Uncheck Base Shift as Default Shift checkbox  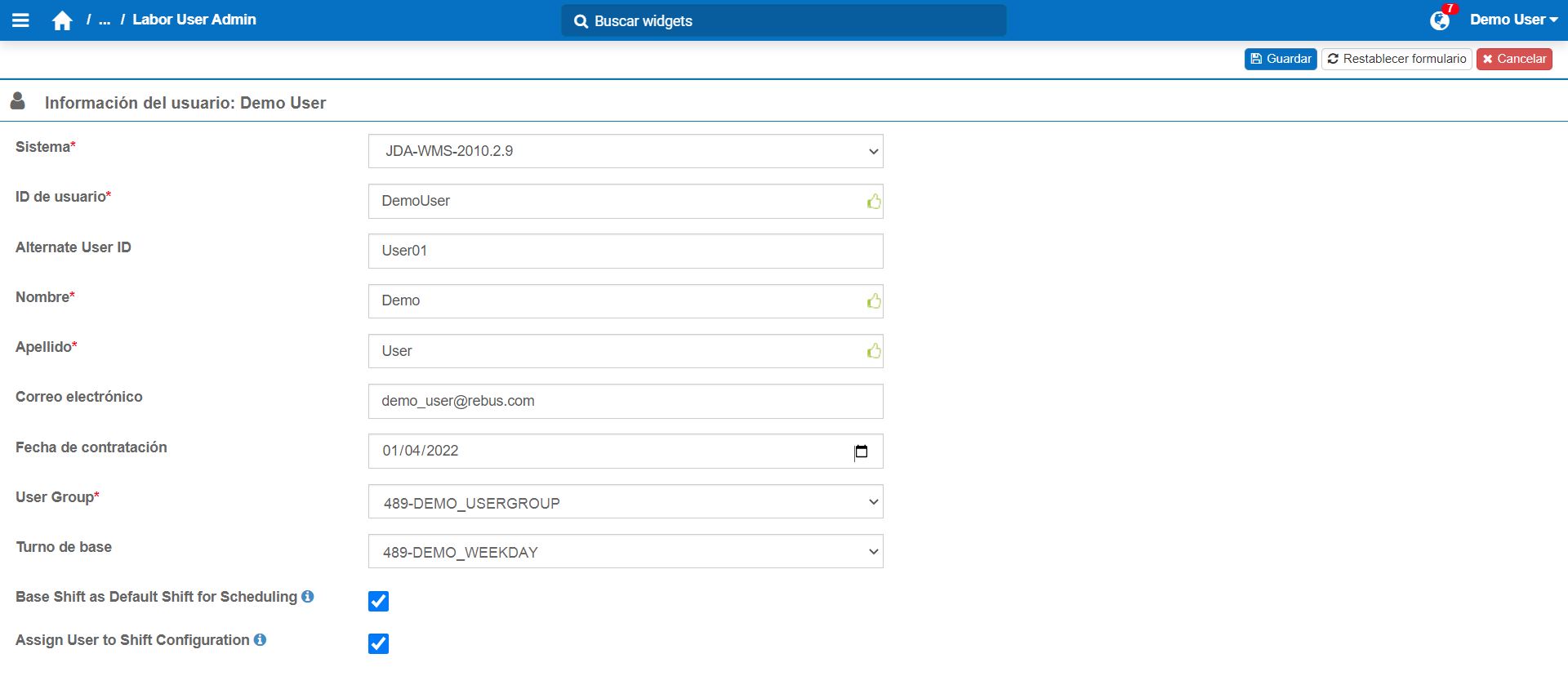[378, 601]
